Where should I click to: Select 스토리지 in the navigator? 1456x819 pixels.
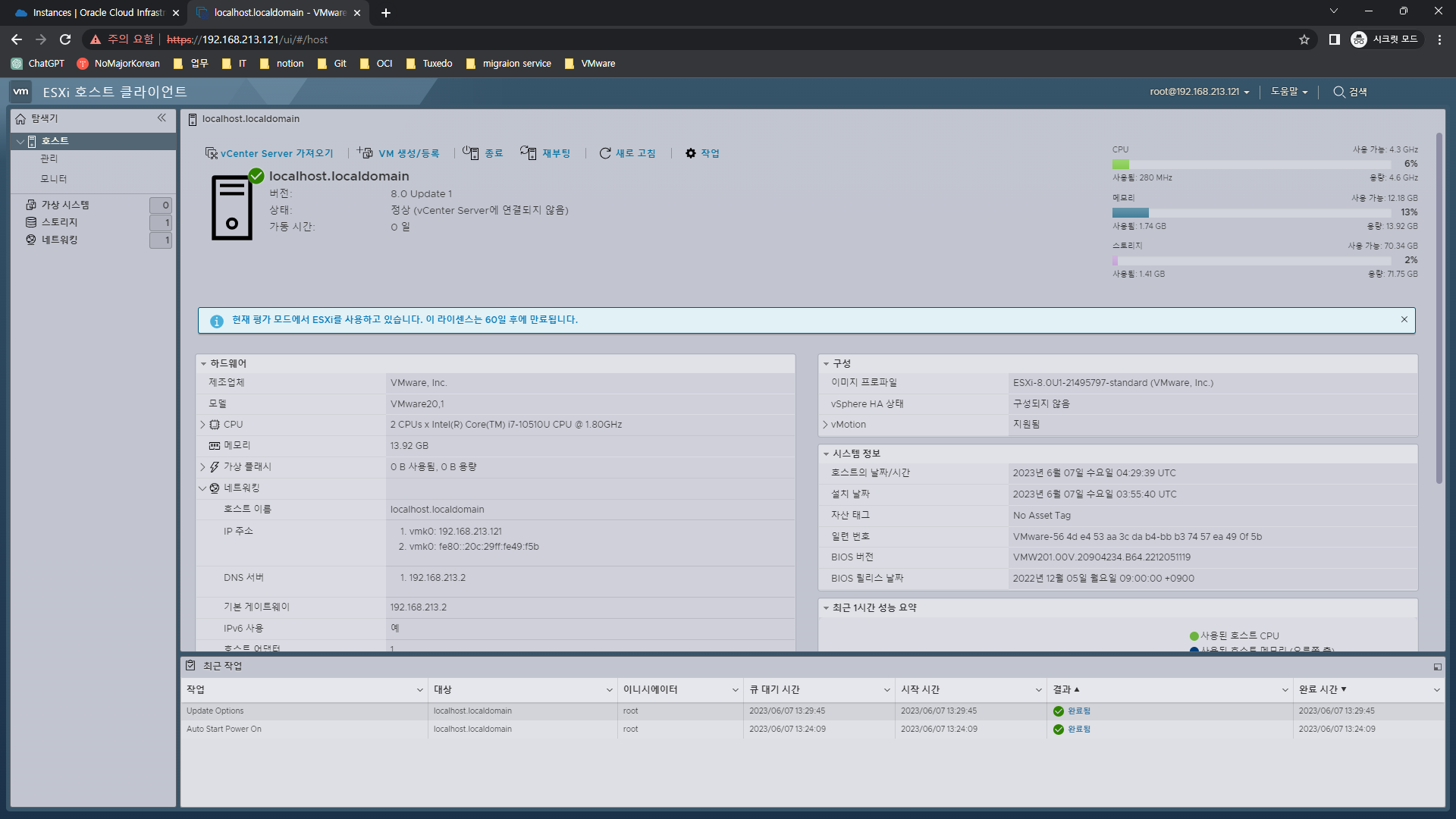pyautogui.click(x=59, y=222)
